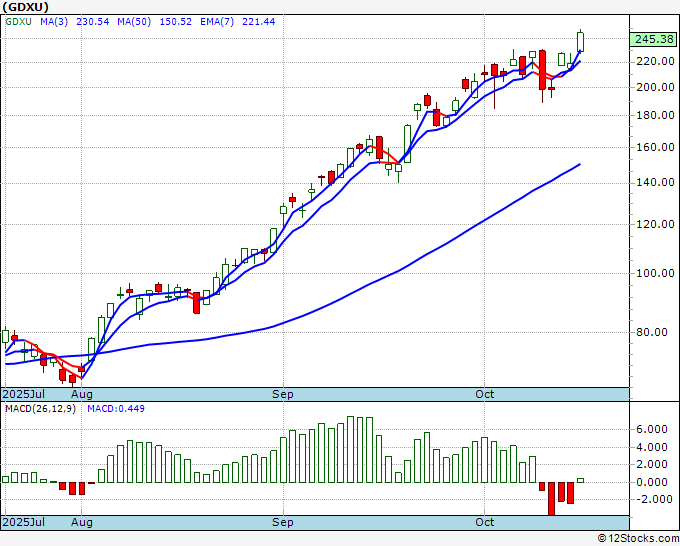Click the Aug label on MACD axis
This screenshot has width=680, height=546.
tap(82, 522)
